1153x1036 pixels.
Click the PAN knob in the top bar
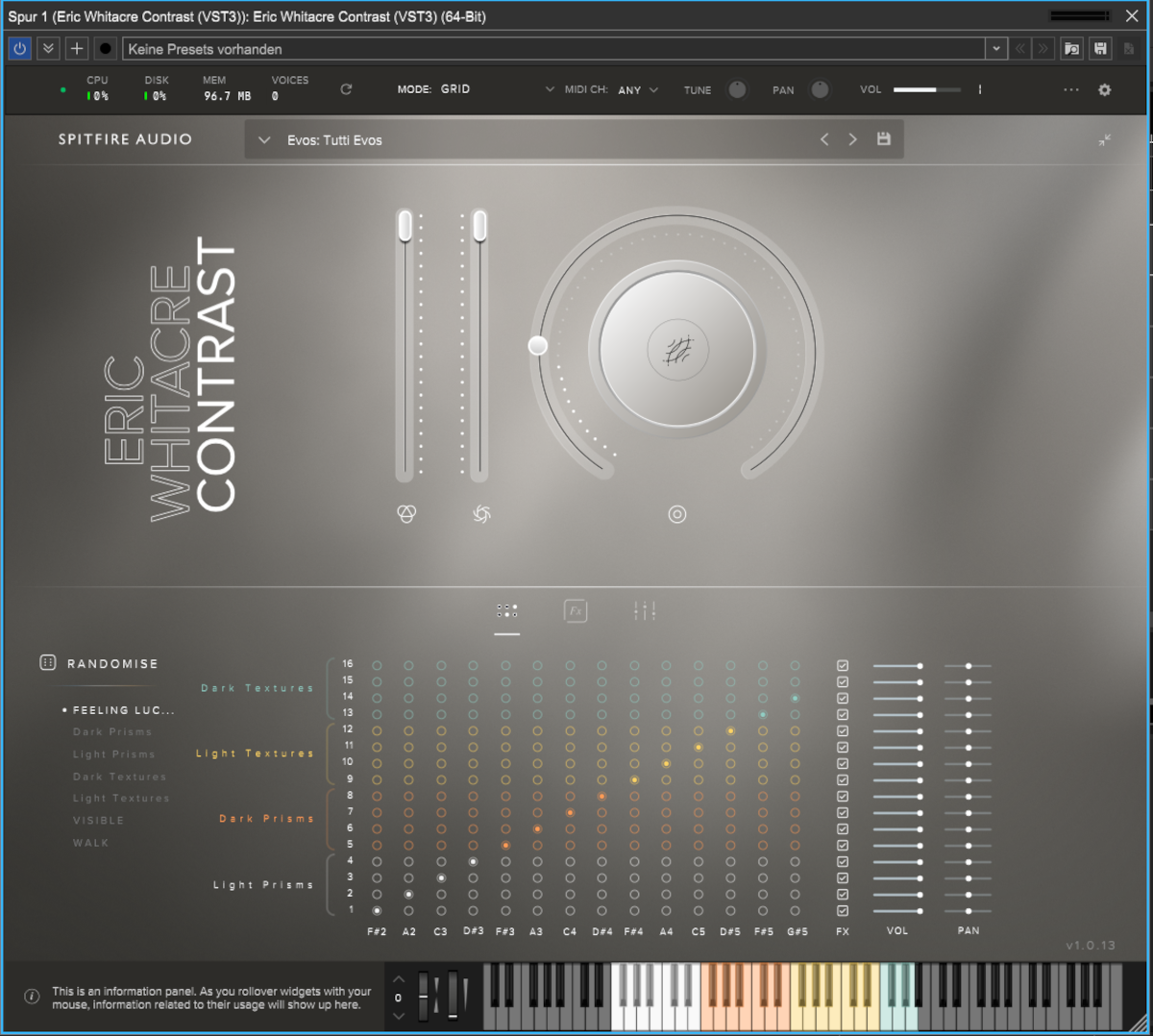pyautogui.click(x=820, y=89)
